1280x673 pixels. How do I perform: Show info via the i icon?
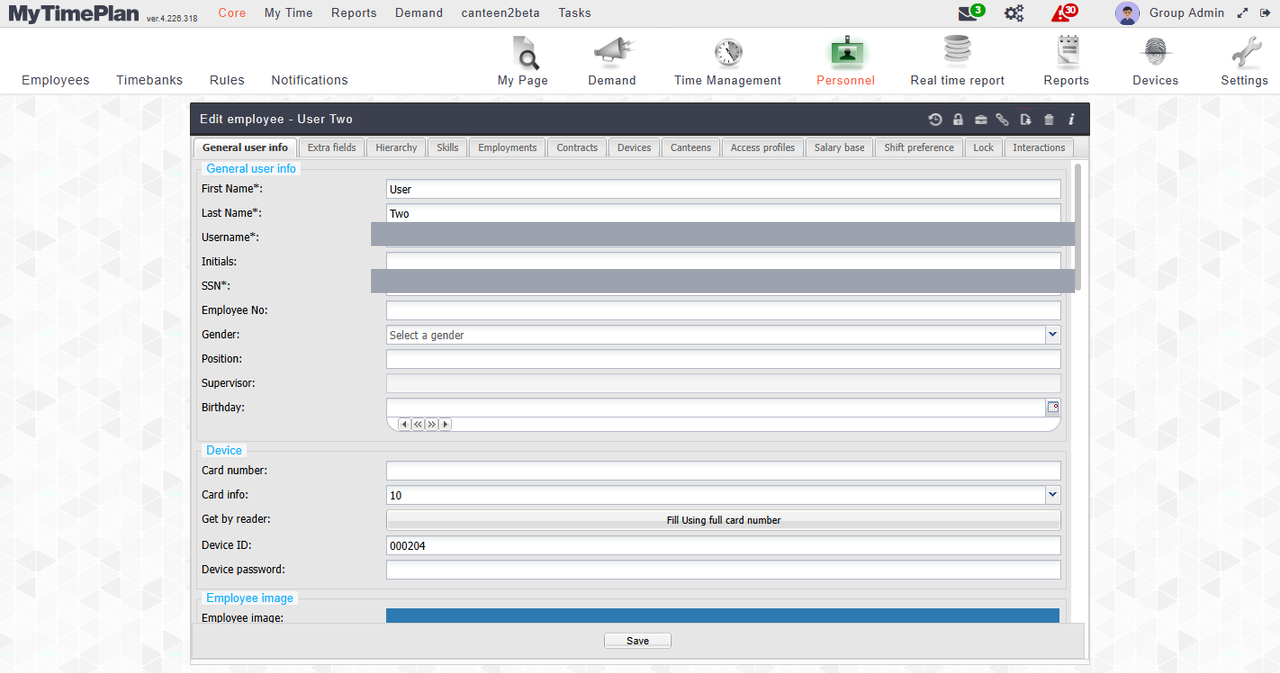pyautogui.click(x=1071, y=119)
